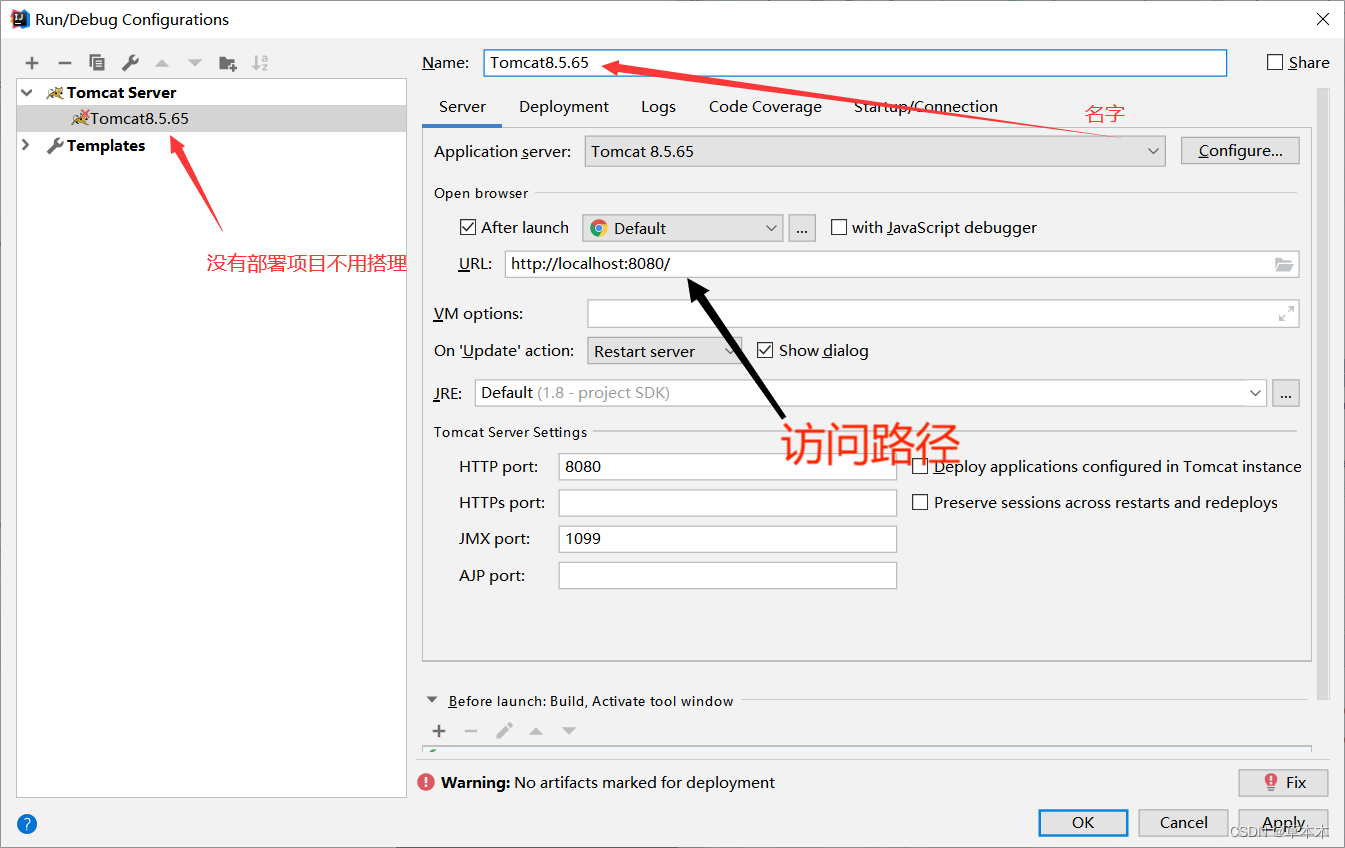
Task: Select Tomcat8.5.65 configuration in tree
Action: pyautogui.click(x=211, y=118)
